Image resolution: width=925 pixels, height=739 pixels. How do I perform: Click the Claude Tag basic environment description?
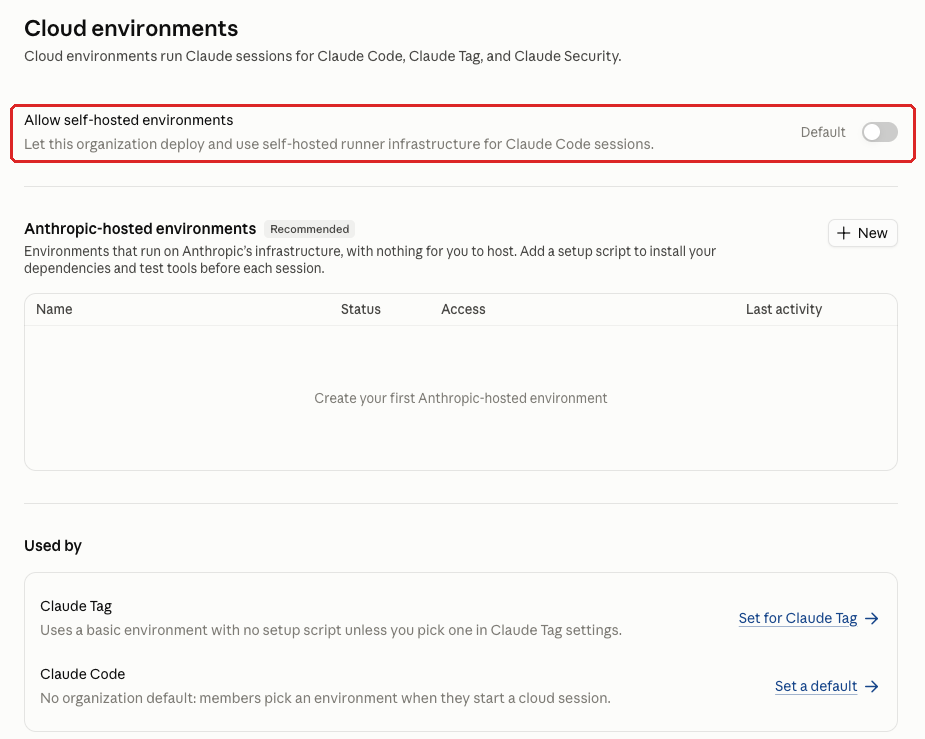(x=330, y=630)
